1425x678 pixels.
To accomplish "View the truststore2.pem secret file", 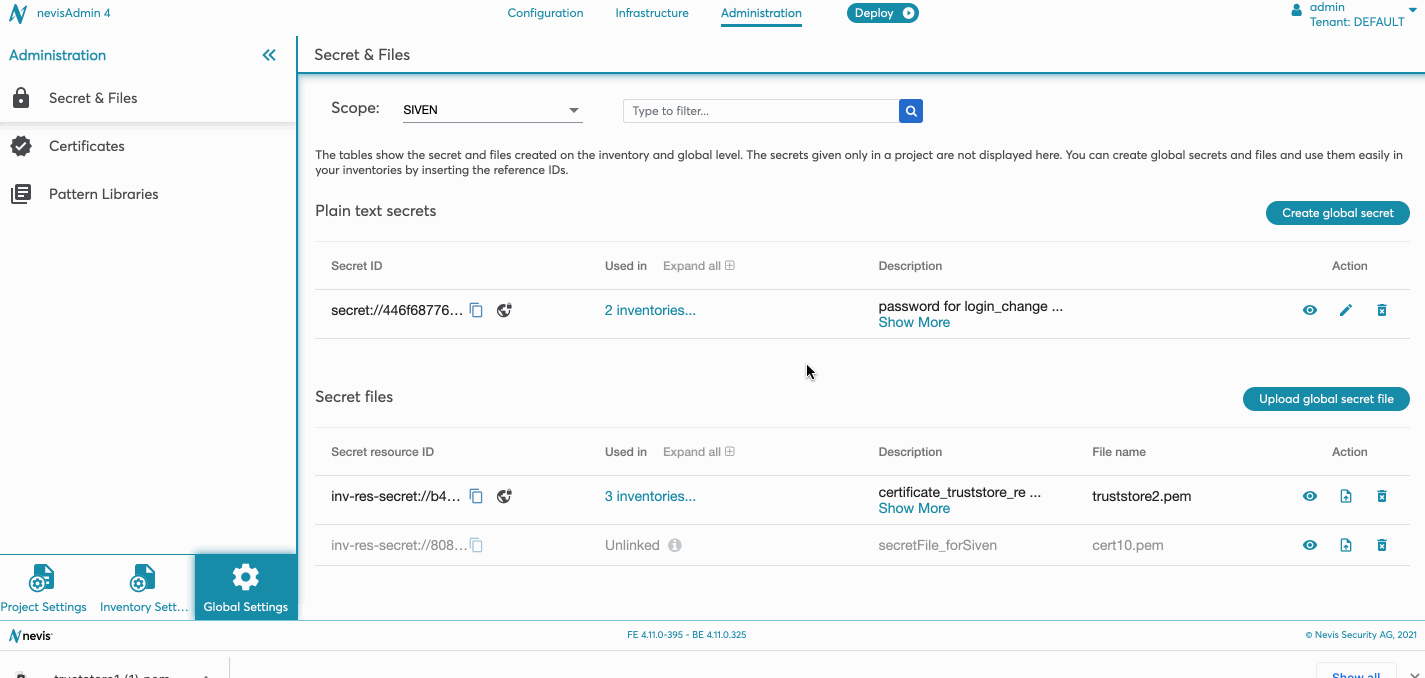I will 1309,496.
